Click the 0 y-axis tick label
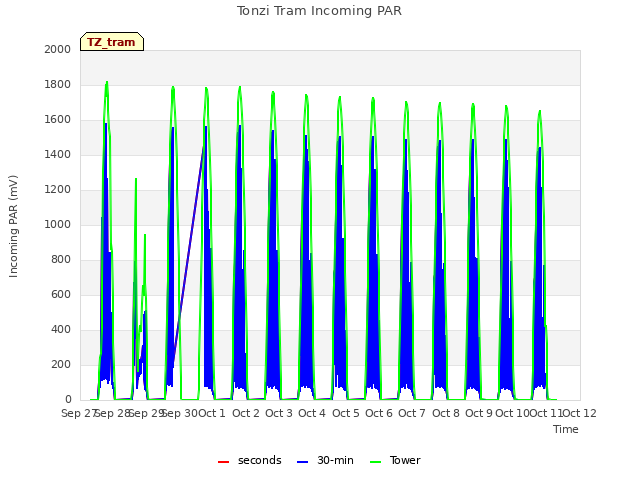 [68, 400]
